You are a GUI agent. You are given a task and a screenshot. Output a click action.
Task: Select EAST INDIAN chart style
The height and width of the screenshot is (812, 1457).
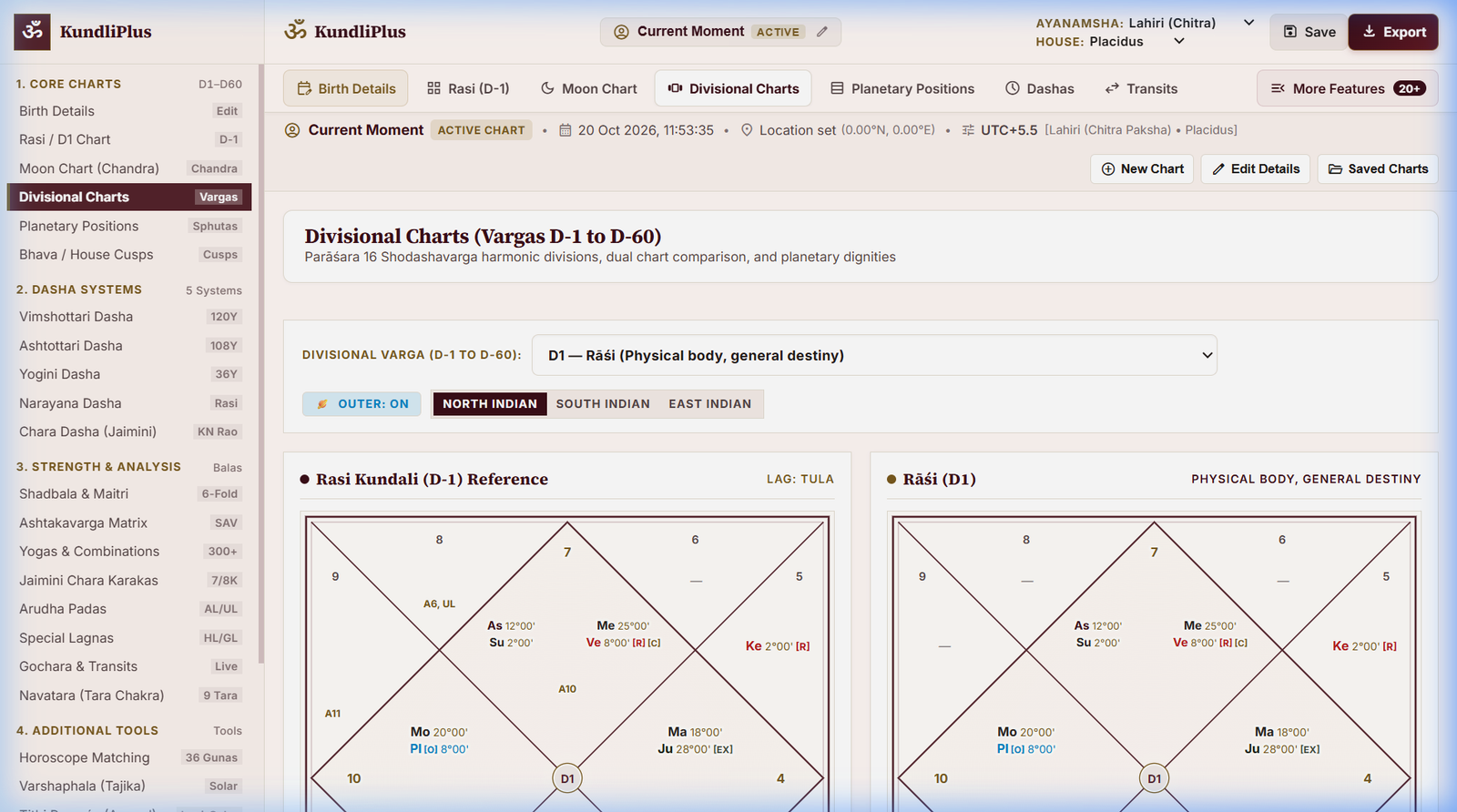[x=710, y=404]
